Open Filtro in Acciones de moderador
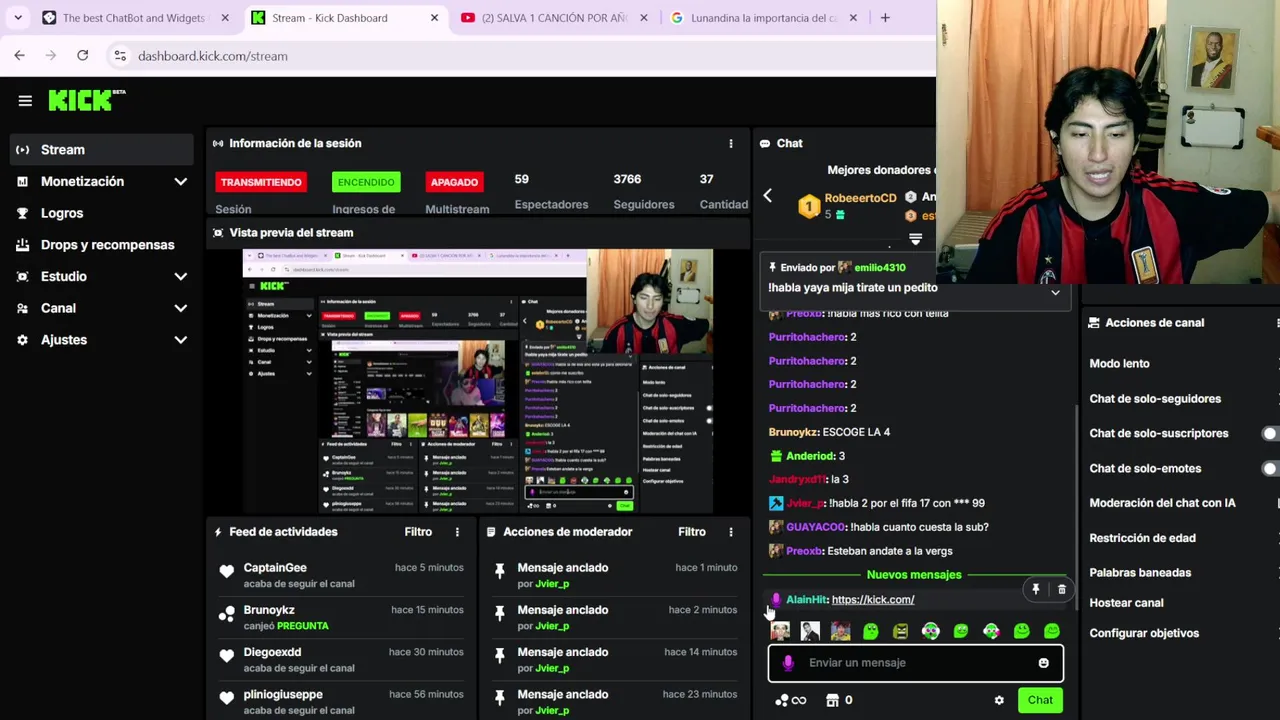Viewport: 1280px width, 720px height. pos(692,532)
